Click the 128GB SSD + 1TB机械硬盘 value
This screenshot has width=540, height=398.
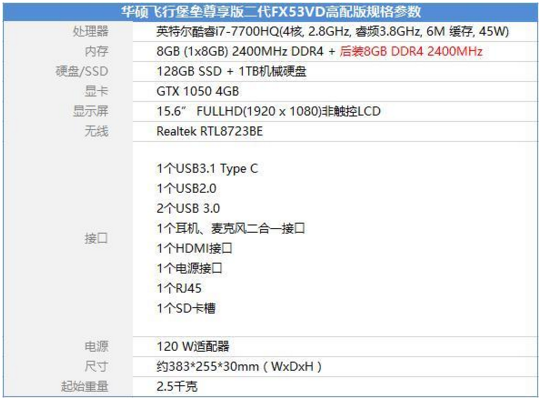(231, 71)
